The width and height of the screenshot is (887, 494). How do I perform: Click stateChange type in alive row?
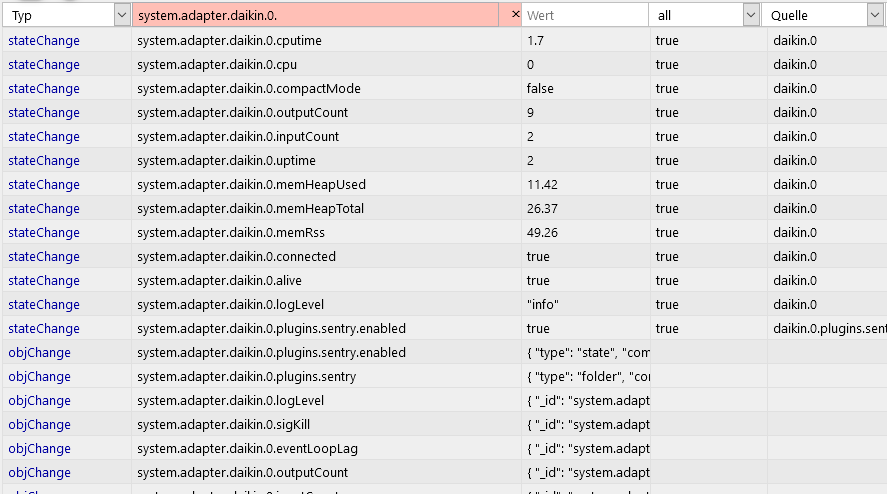coord(44,281)
